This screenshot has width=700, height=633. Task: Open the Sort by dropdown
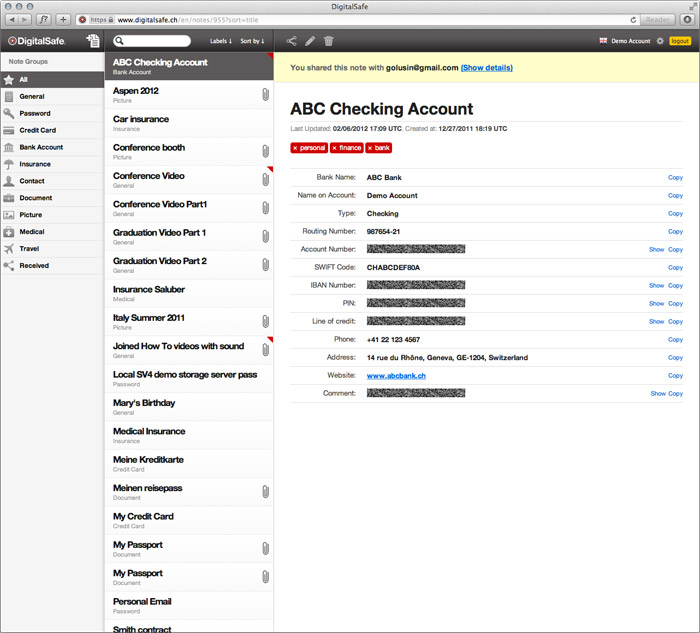coord(252,41)
